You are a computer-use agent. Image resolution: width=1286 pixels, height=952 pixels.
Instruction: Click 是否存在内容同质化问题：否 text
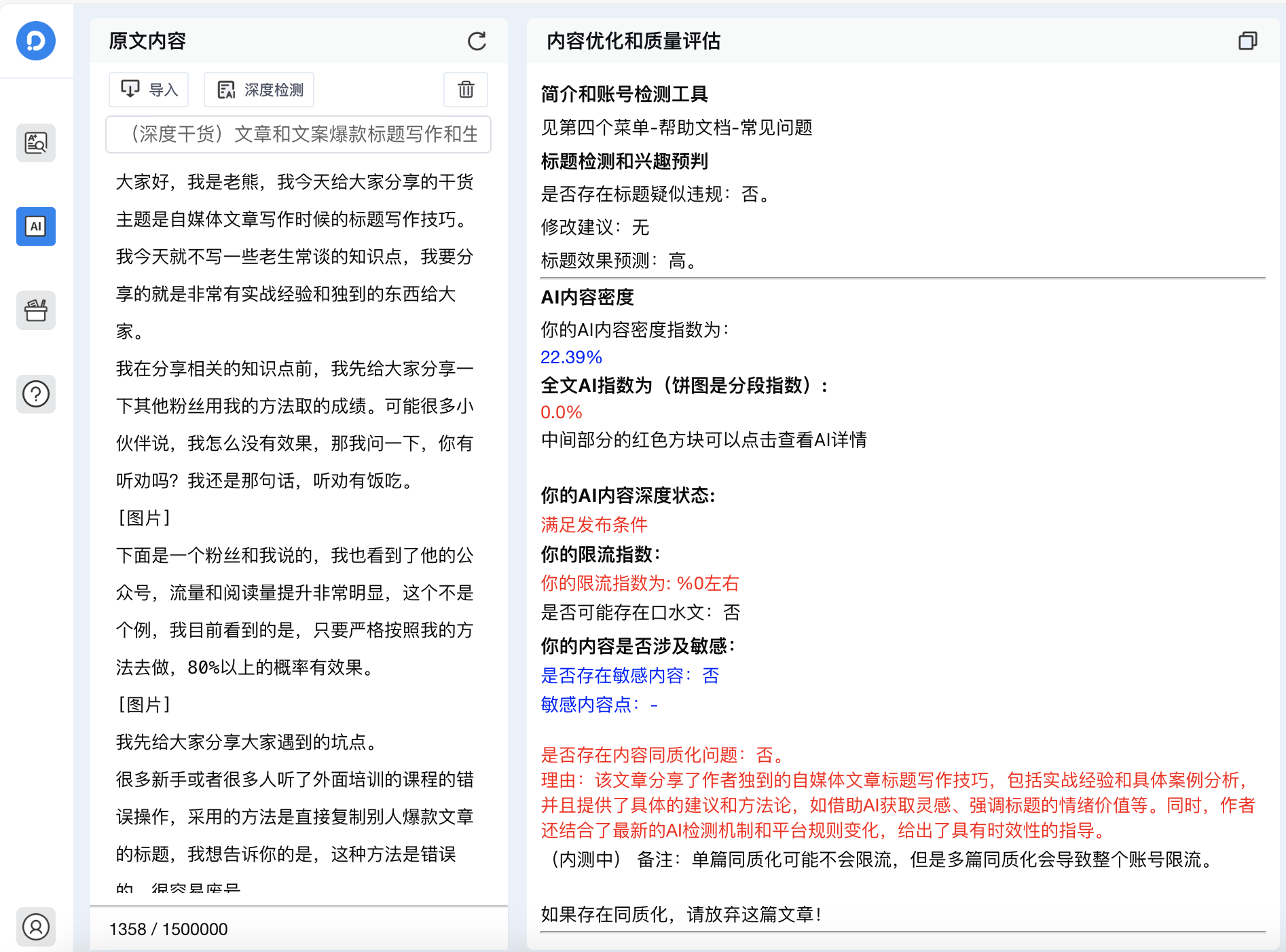(663, 754)
